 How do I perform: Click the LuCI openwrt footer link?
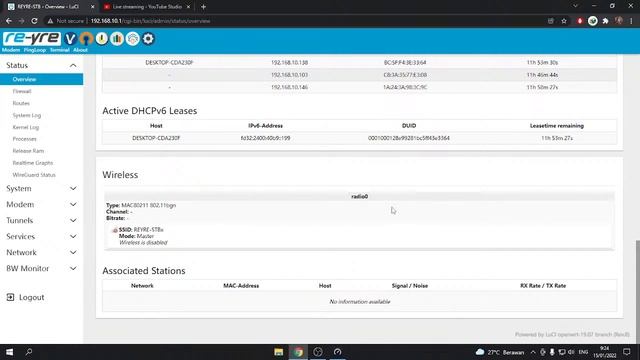tap(572, 334)
